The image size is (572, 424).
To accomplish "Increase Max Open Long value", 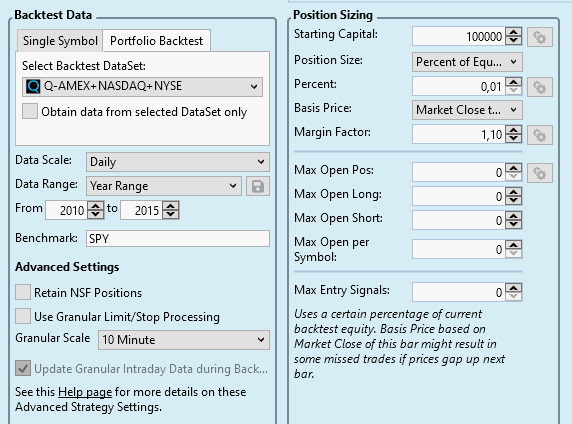I will click(x=514, y=193).
